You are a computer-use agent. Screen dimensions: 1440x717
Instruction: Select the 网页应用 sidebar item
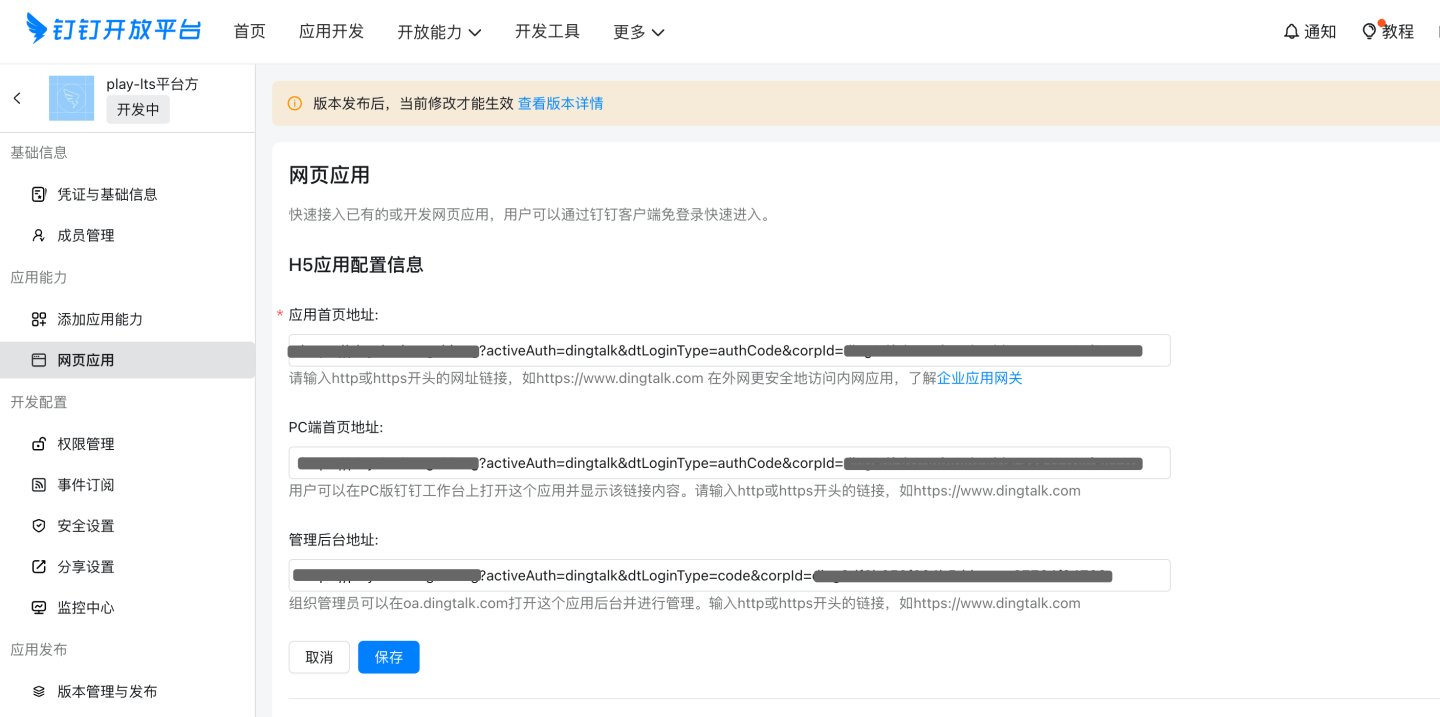(x=85, y=359)
